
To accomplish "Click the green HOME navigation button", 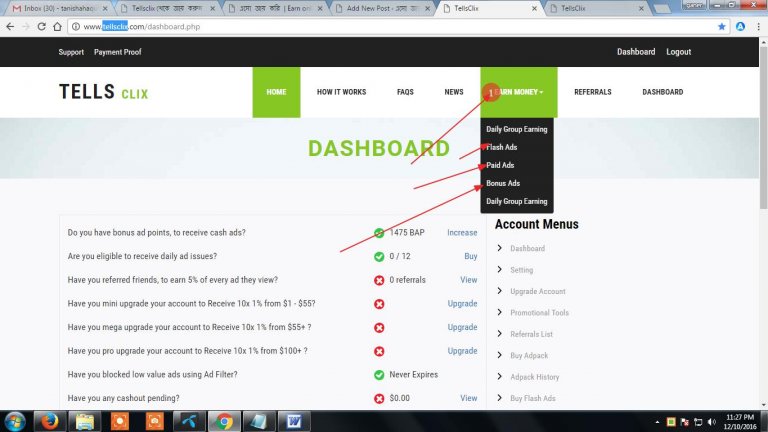I will tap(276, 92).
